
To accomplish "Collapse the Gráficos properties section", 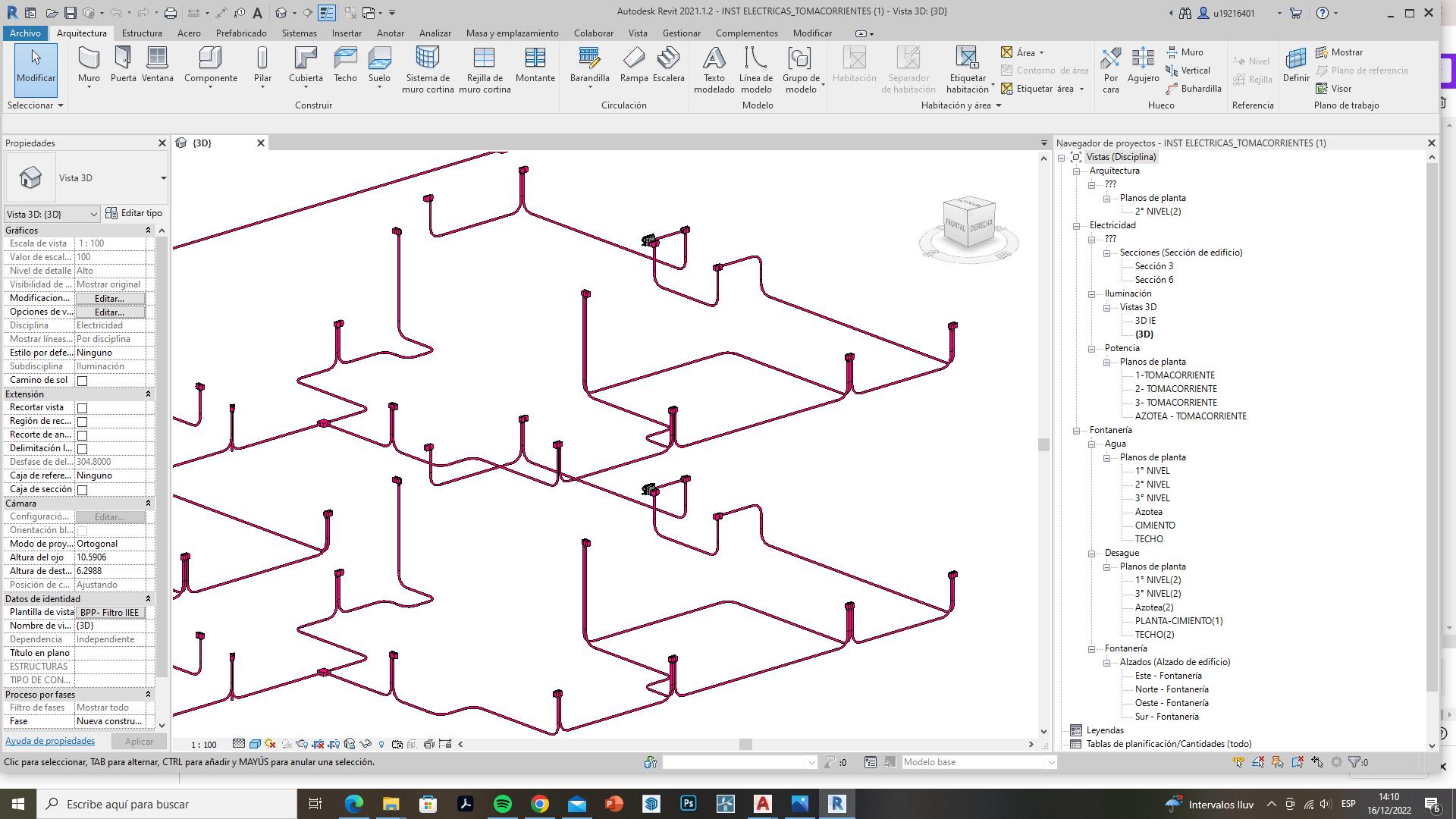I will [x=148, y=230].
